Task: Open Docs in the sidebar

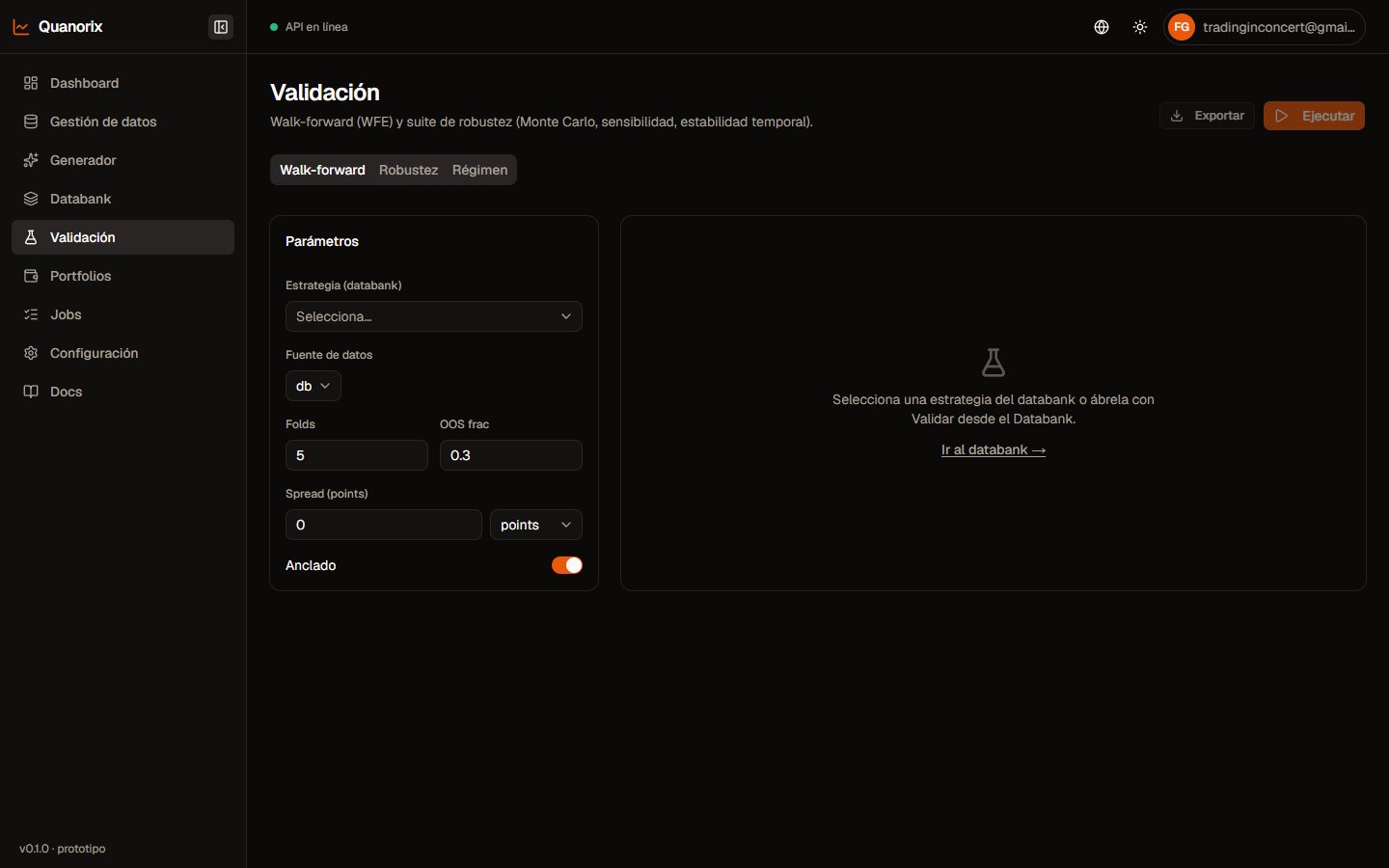Action: [123, 392]
